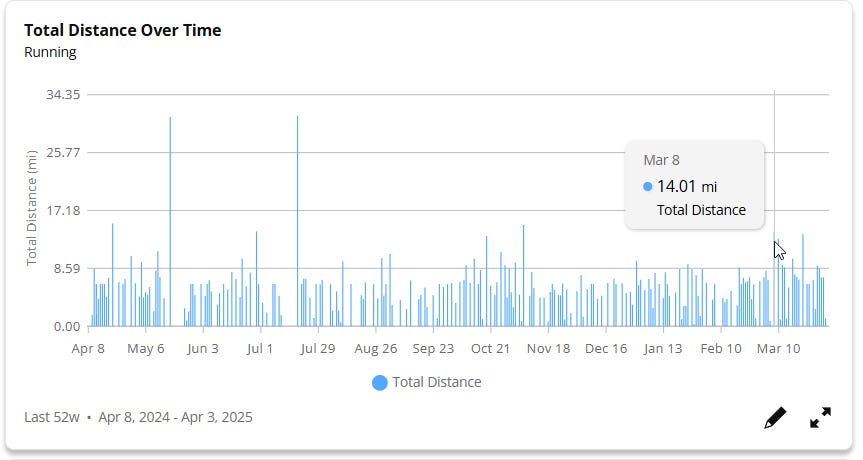The height and width of the screenshot is (460, 863).
Task: Click the Apr 8 axis label
Action: pyautogui.click(x=88, y=349)
